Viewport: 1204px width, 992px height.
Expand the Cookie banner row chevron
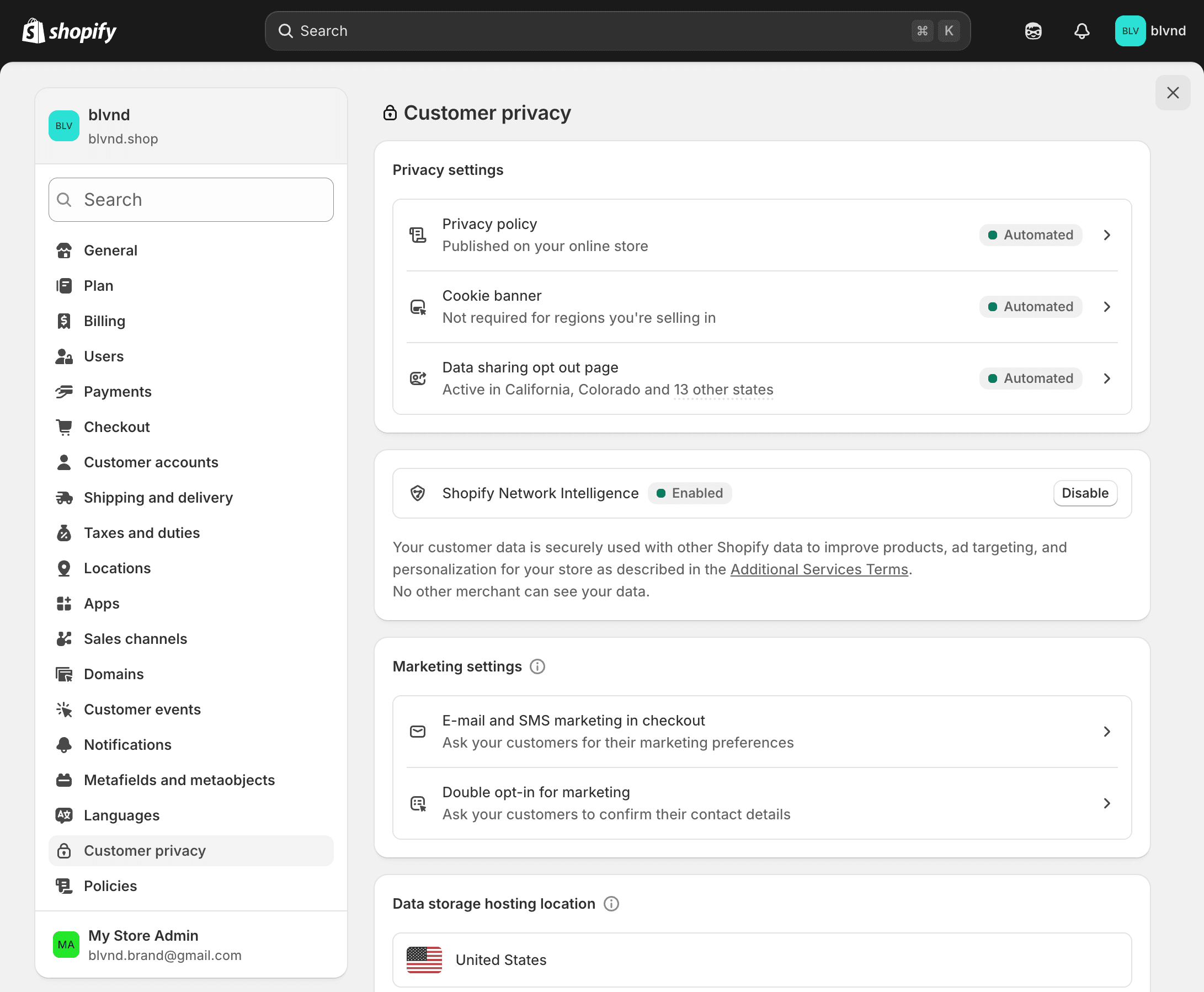coord(1107,307)
